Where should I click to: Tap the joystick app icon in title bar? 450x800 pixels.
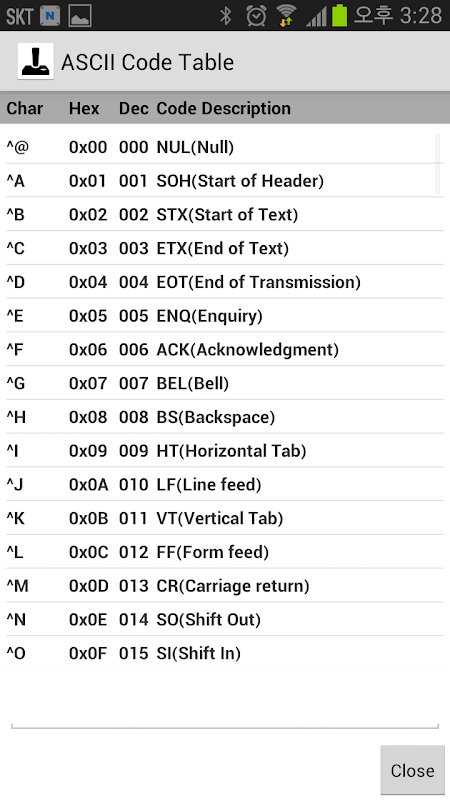[35, 61]
